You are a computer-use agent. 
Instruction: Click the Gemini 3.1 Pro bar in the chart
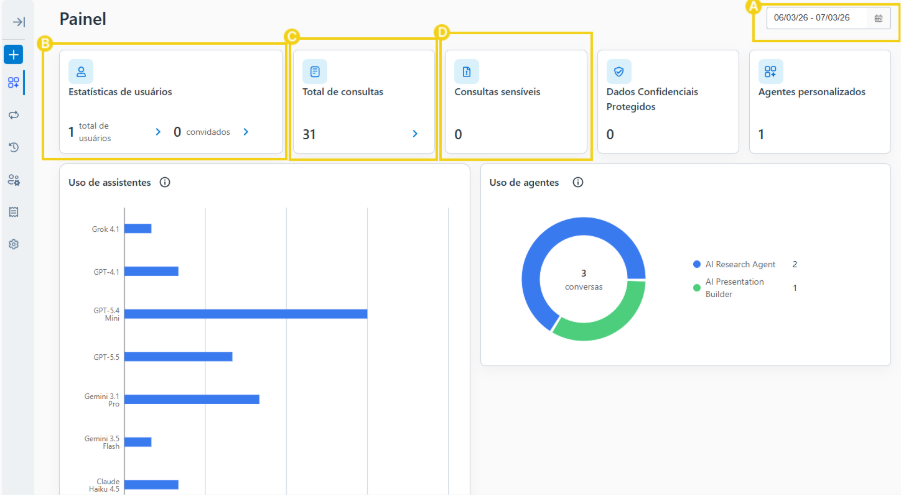pos(192,399)
